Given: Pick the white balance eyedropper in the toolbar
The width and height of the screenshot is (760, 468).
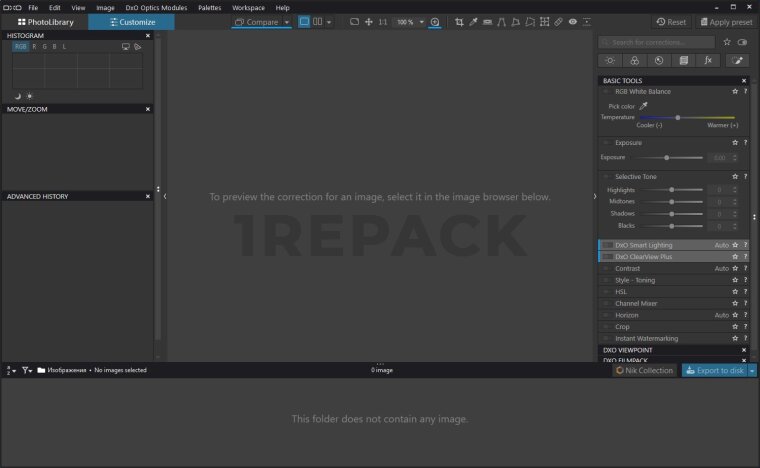Looking at the screenshot, I should 473,21.
